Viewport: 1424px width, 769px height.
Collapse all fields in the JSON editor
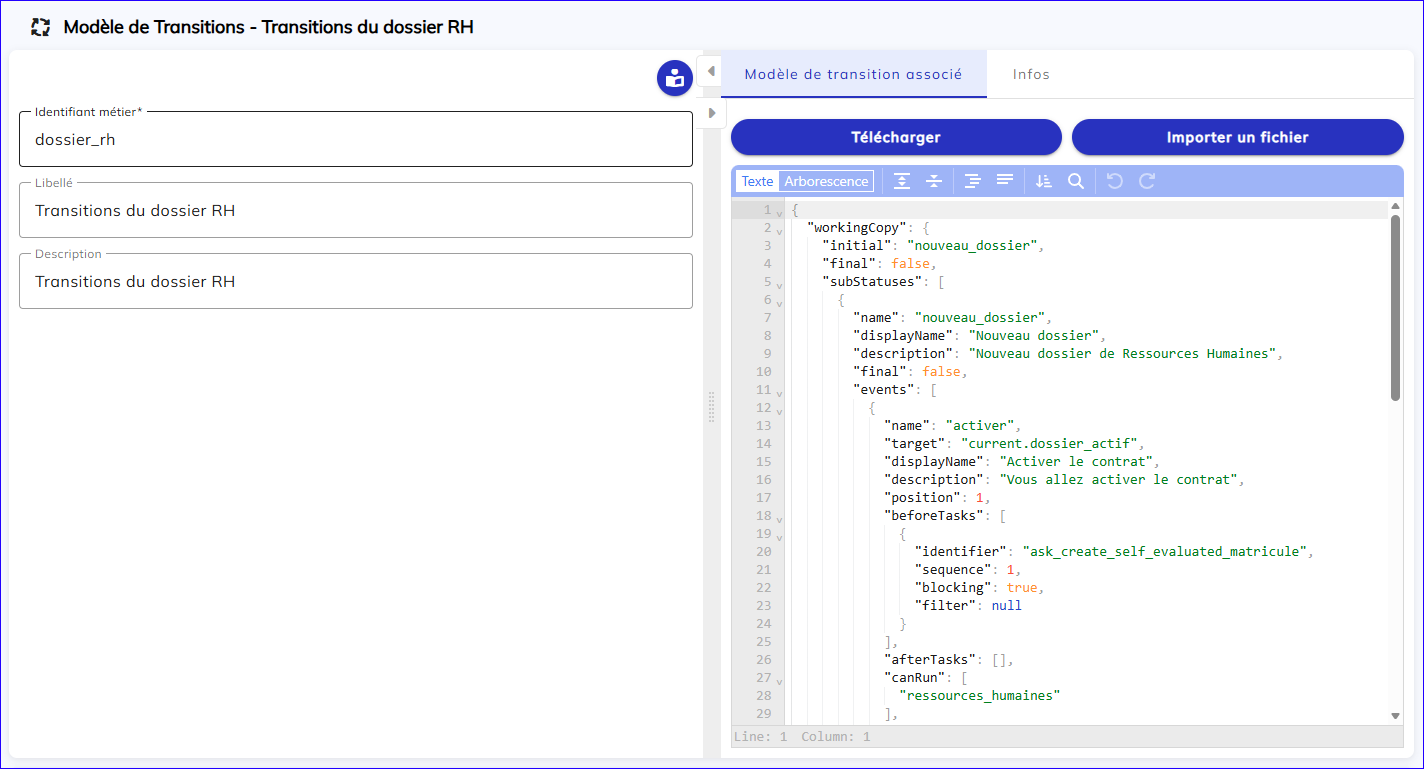pyautogui.click(x=934, y=181)
